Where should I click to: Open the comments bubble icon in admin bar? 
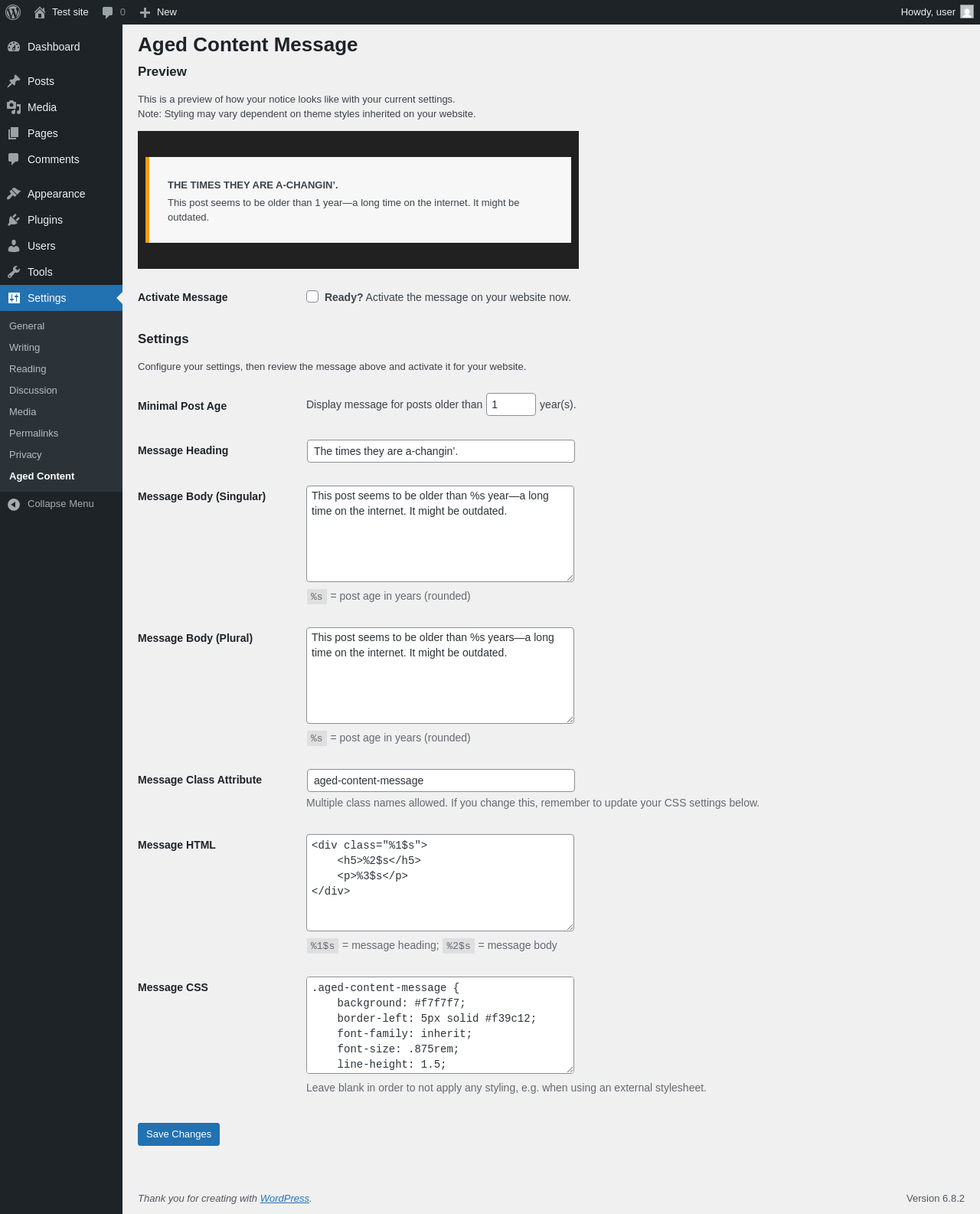[x=107, y=12]
